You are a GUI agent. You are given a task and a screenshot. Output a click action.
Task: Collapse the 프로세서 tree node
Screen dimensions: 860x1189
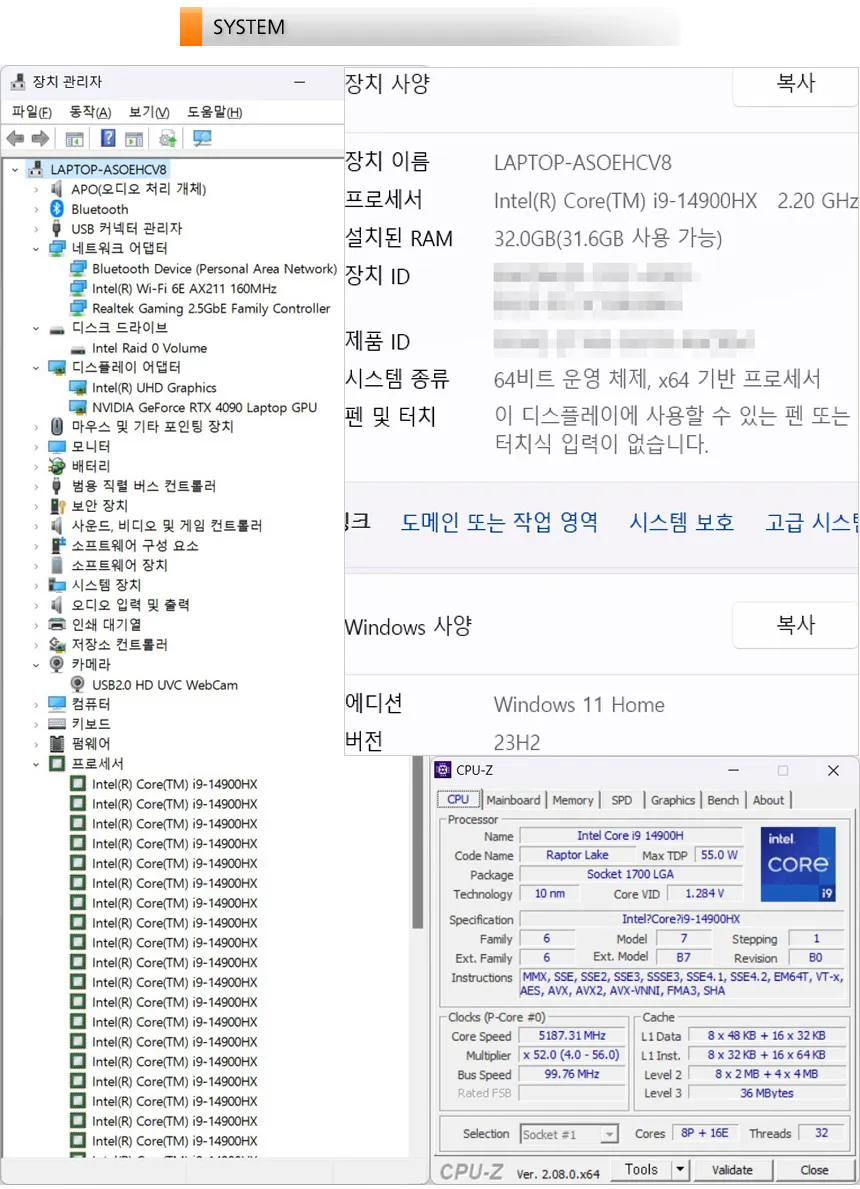[36, 764]
